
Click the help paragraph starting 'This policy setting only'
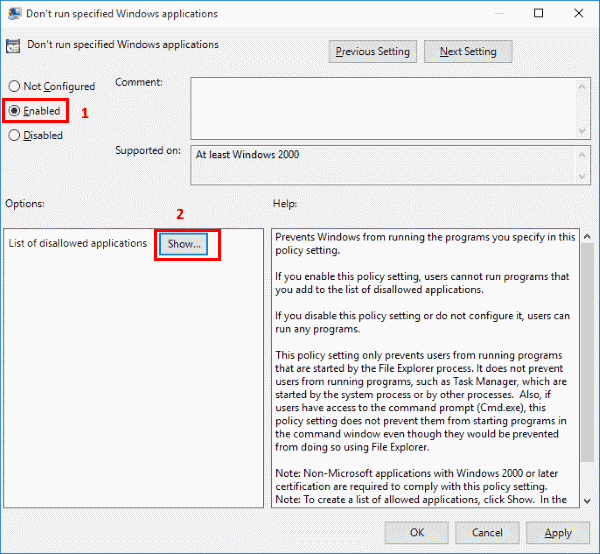click(x=421, y=401)
